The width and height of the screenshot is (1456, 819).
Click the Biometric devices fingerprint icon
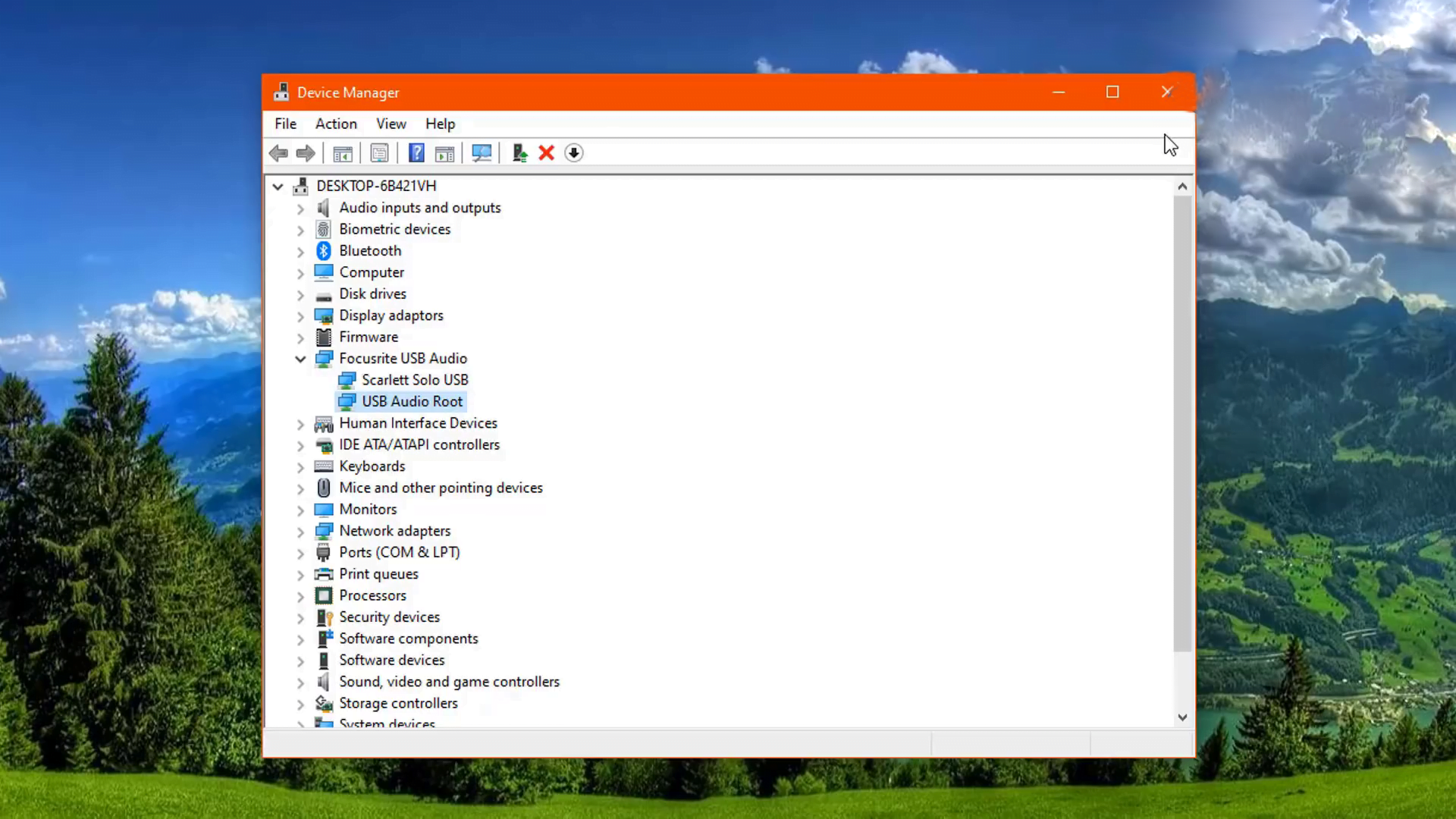point(324,229)
